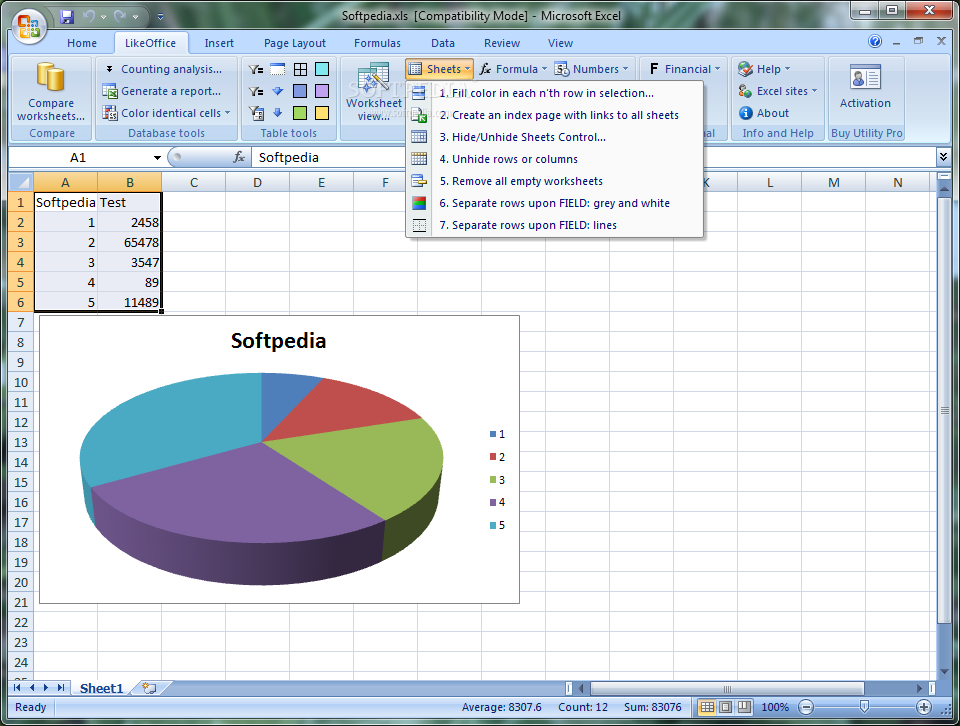This screenshot has width=960, height=726.
Task: Select 'Fill color in each n'th row' item
Action: point(554,93)
